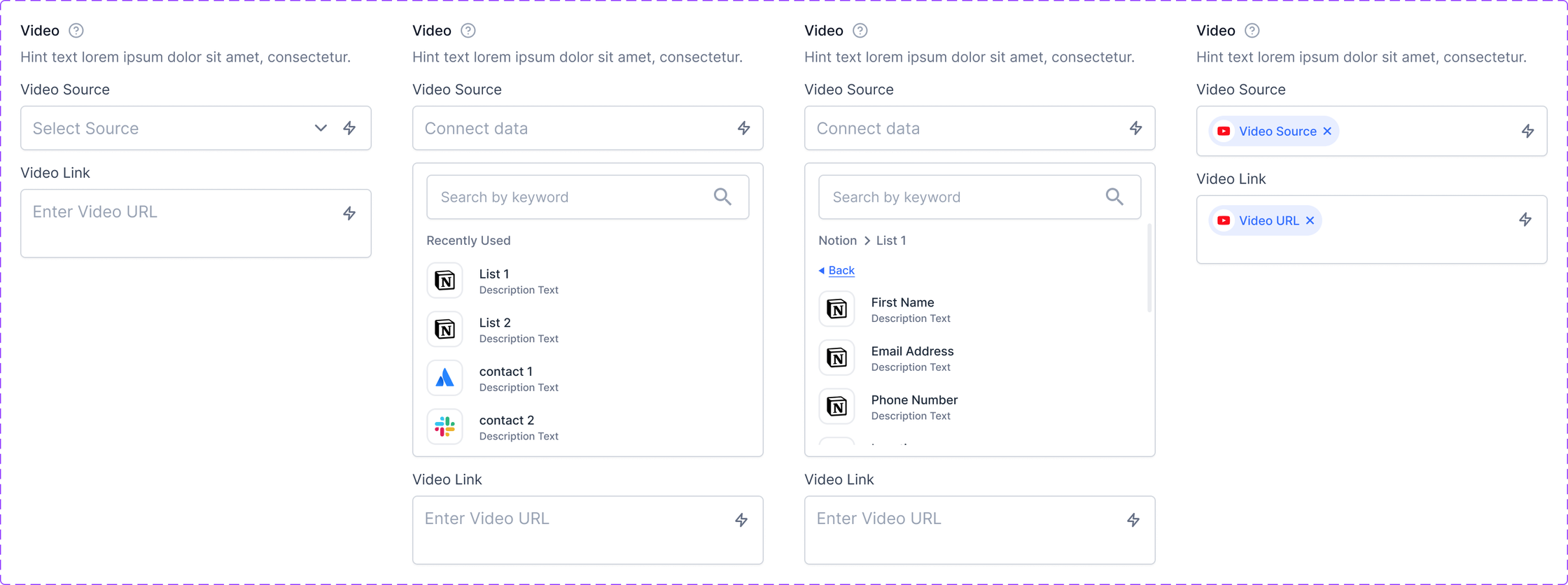Click the lightning icon inside Select Source field
The width and height of the screenshot is (1568, 585).
[349, 128]
